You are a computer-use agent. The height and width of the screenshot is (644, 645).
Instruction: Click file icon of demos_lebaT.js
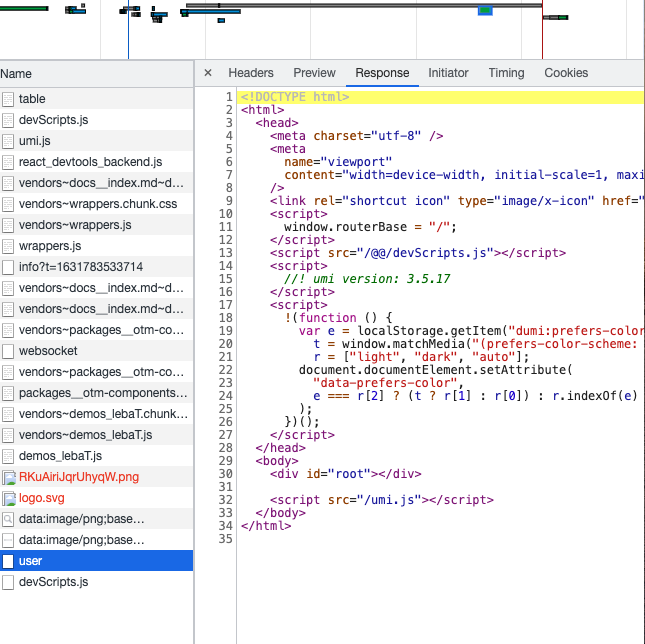tap(8, 456)
